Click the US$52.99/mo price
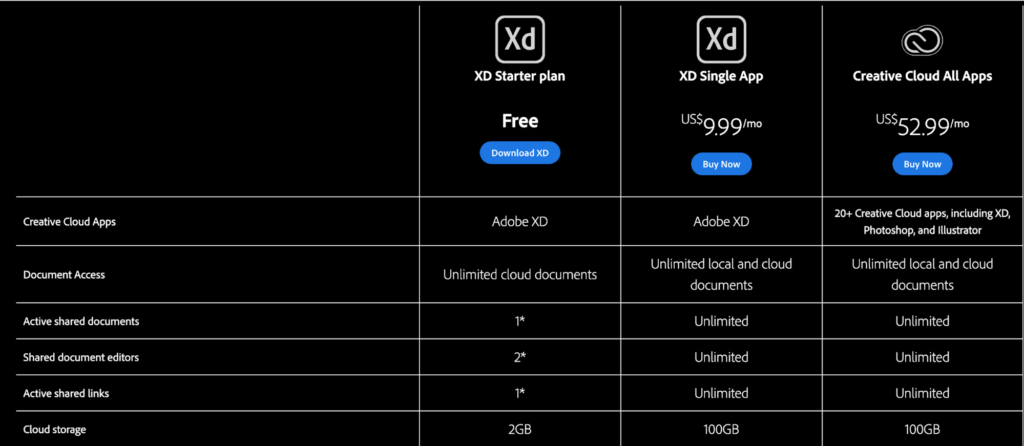 point(922,124)
